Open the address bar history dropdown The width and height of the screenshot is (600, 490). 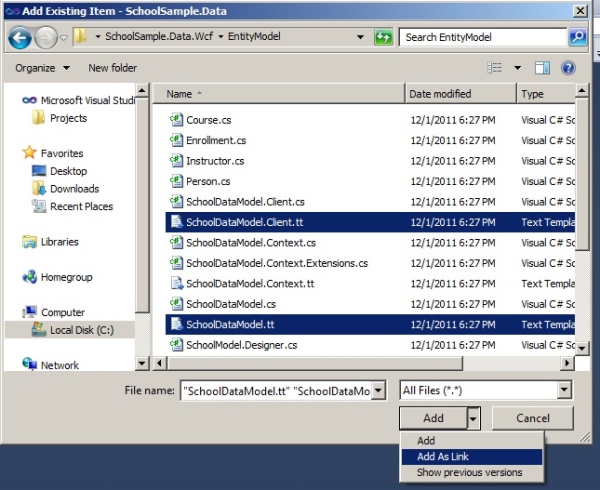tap(360, 37)
